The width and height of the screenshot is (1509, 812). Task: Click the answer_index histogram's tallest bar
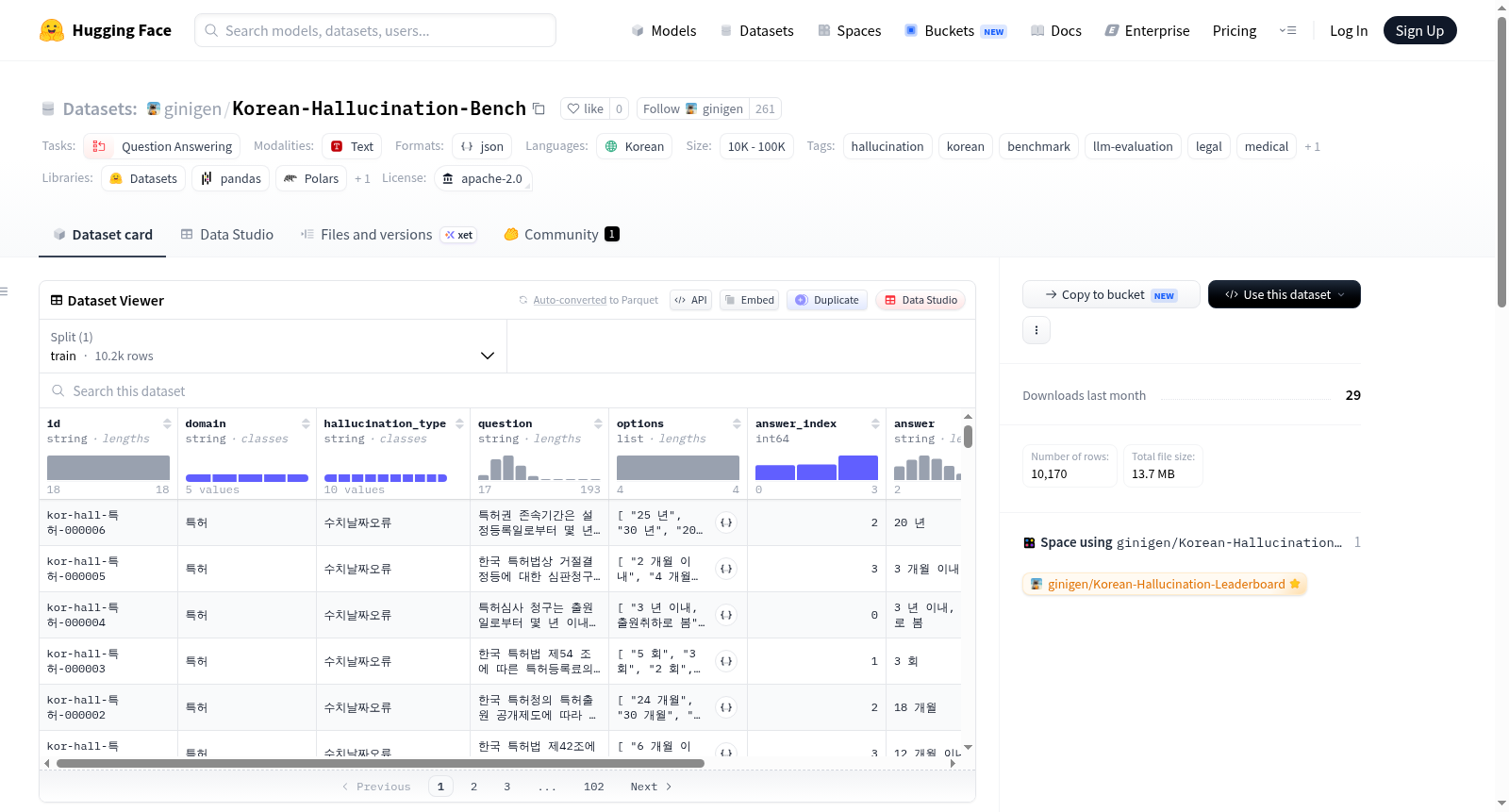pyautogui.click(x=858, y=468)
